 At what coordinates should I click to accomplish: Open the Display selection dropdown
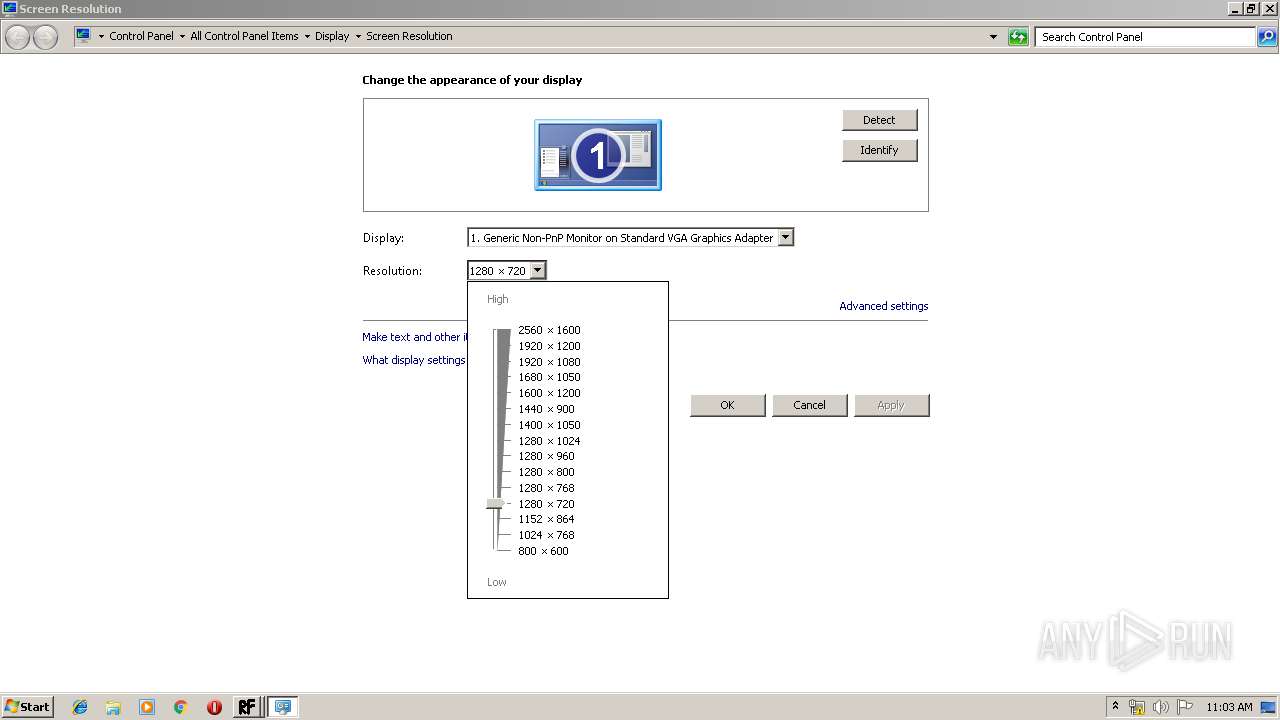[630, 238]
